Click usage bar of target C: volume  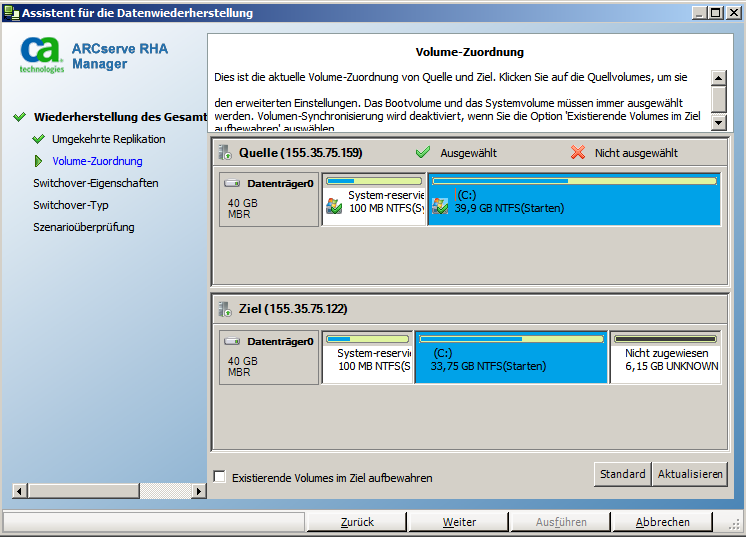(511, 339)
